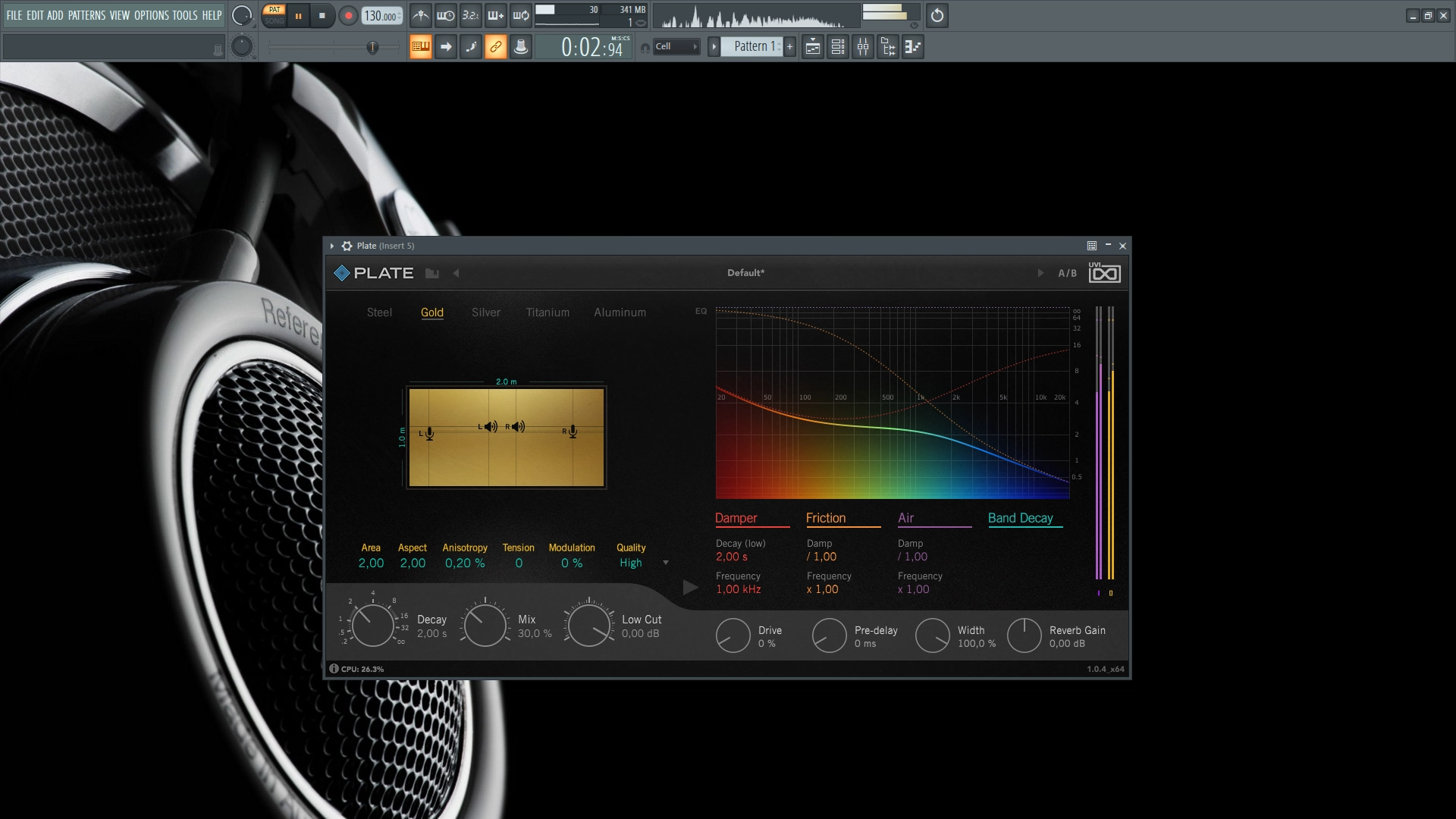Click the main volume knob
The height and width of the screenshot is (819, 1456).
click(x=241, y=15)
